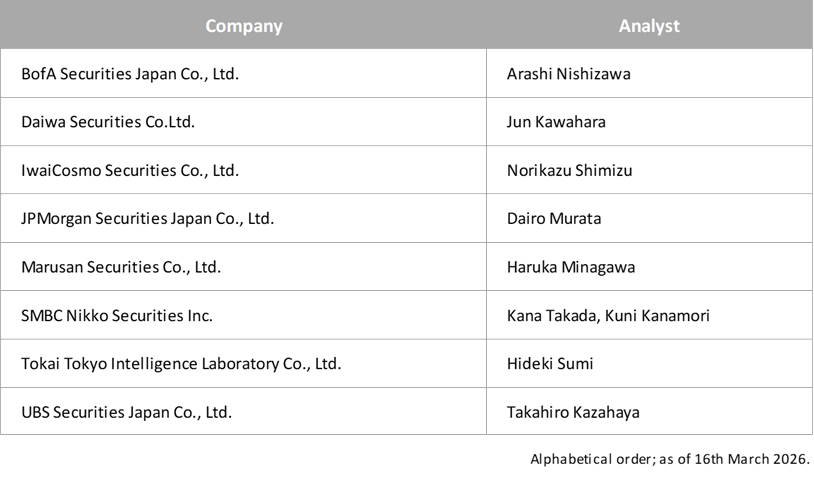Image resolution: width=814 pixels, height=483 pixels.
Task: Select analyst Jun Kawahara cell
Action: tap(556, 122)
